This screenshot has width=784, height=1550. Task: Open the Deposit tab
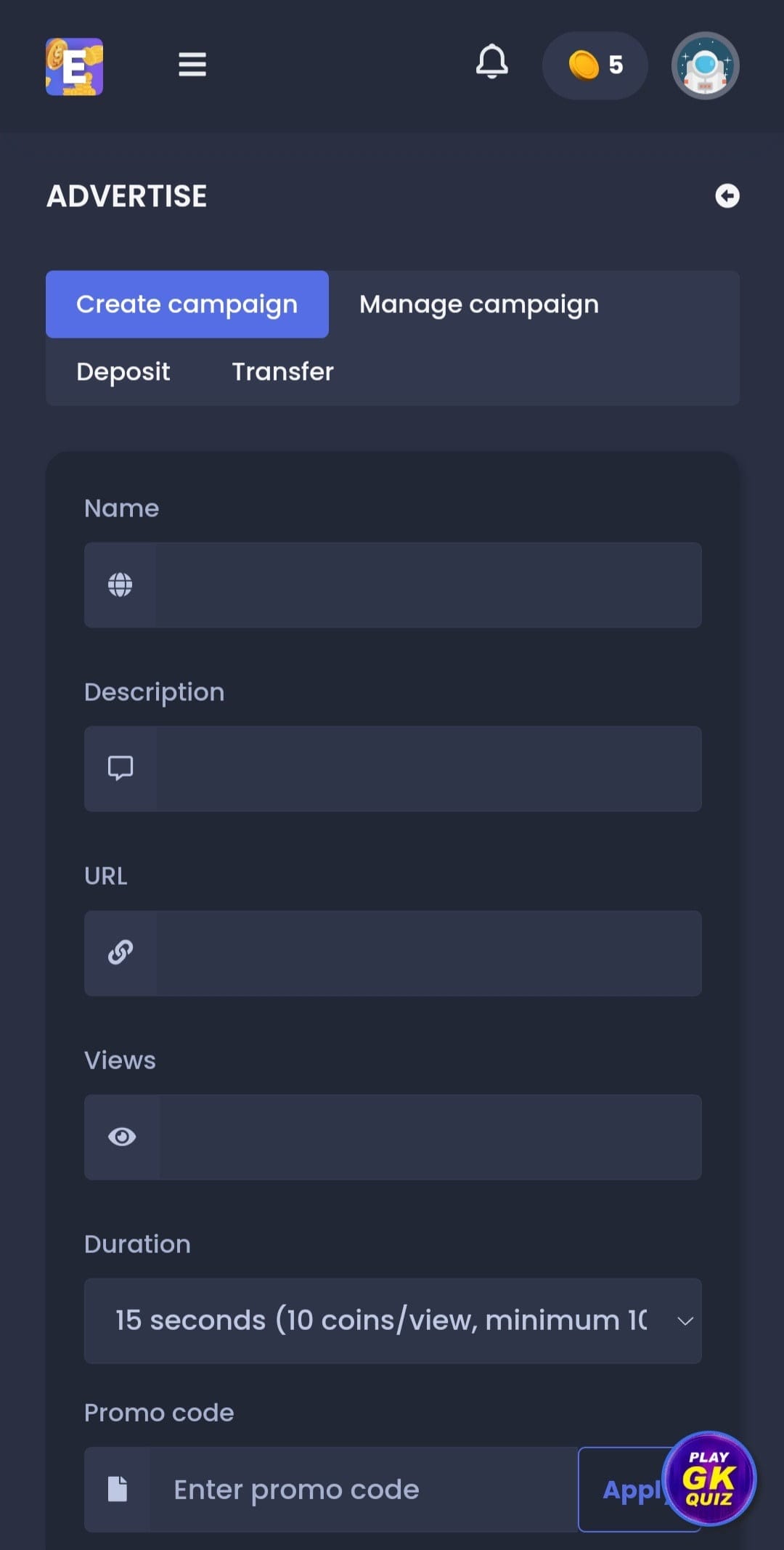point(123,372)
